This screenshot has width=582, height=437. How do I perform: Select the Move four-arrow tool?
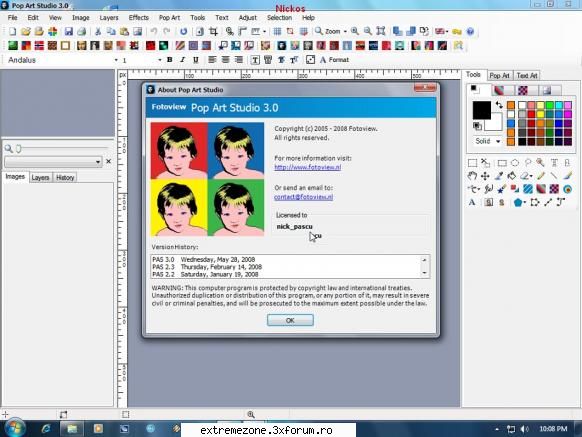[485, 176]
